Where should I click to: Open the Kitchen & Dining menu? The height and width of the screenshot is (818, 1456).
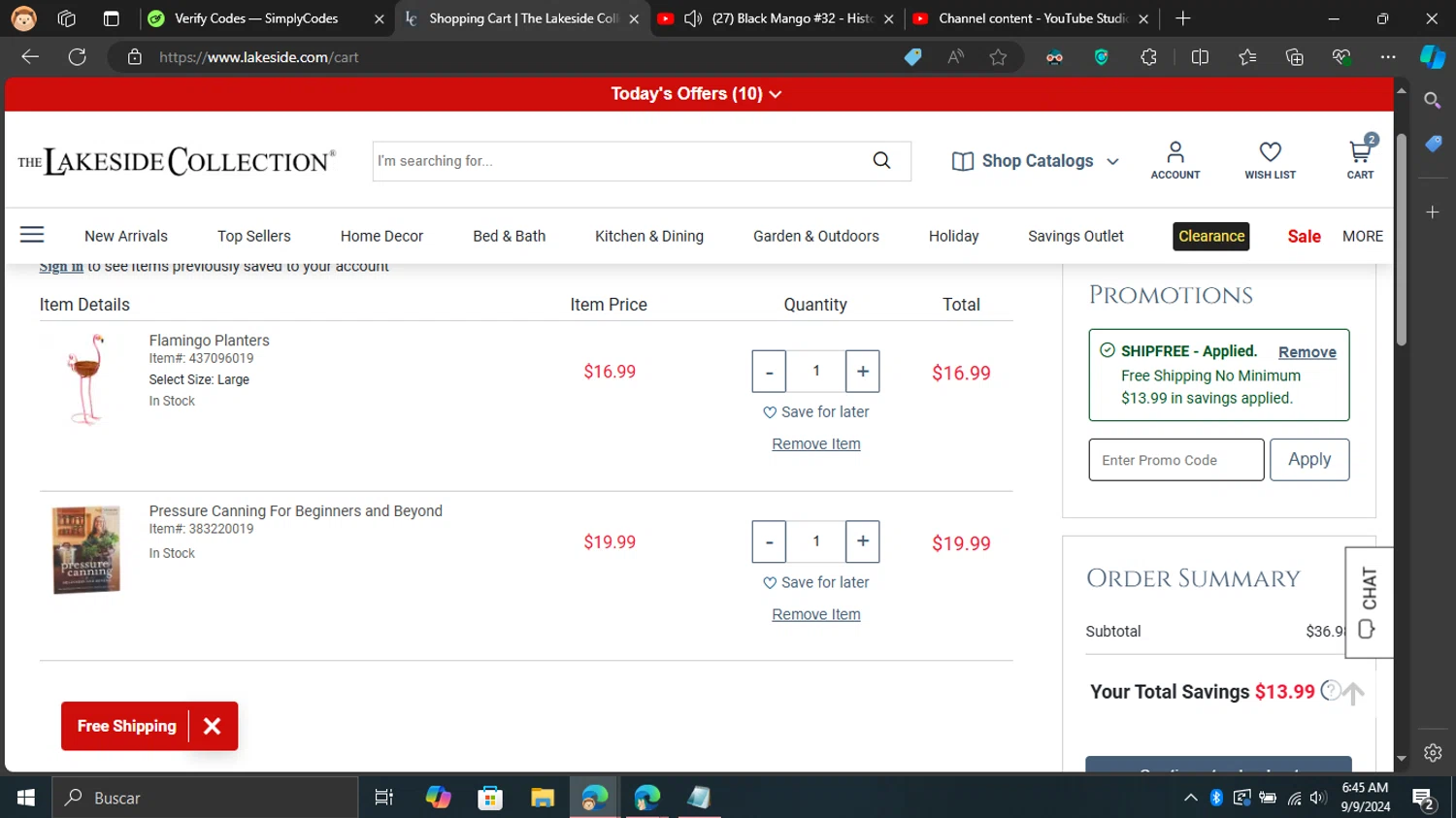point(649,236)
